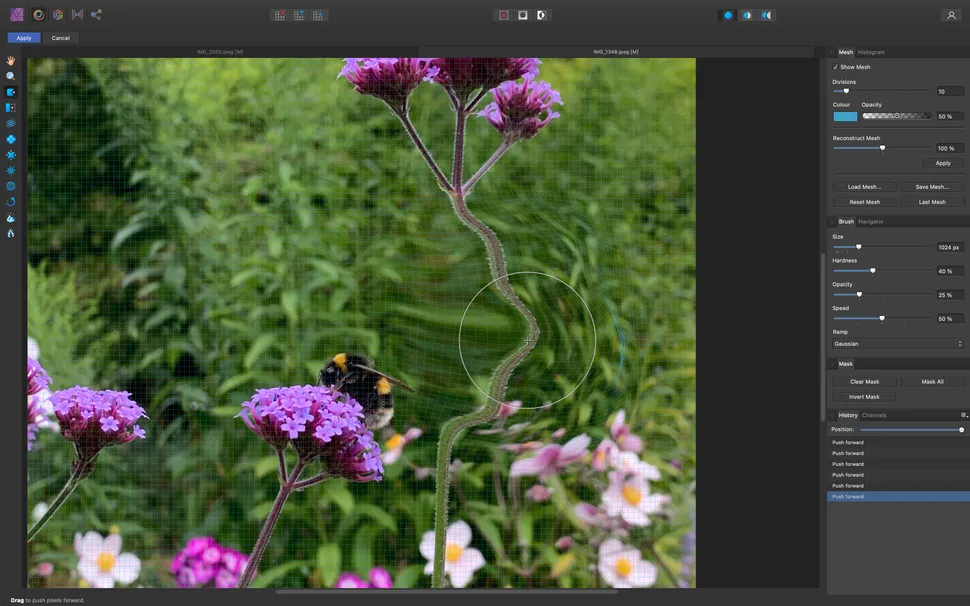Open the Ramp dropdown set to Gaussian
The image size is (970, 606).
coord(897,343)
